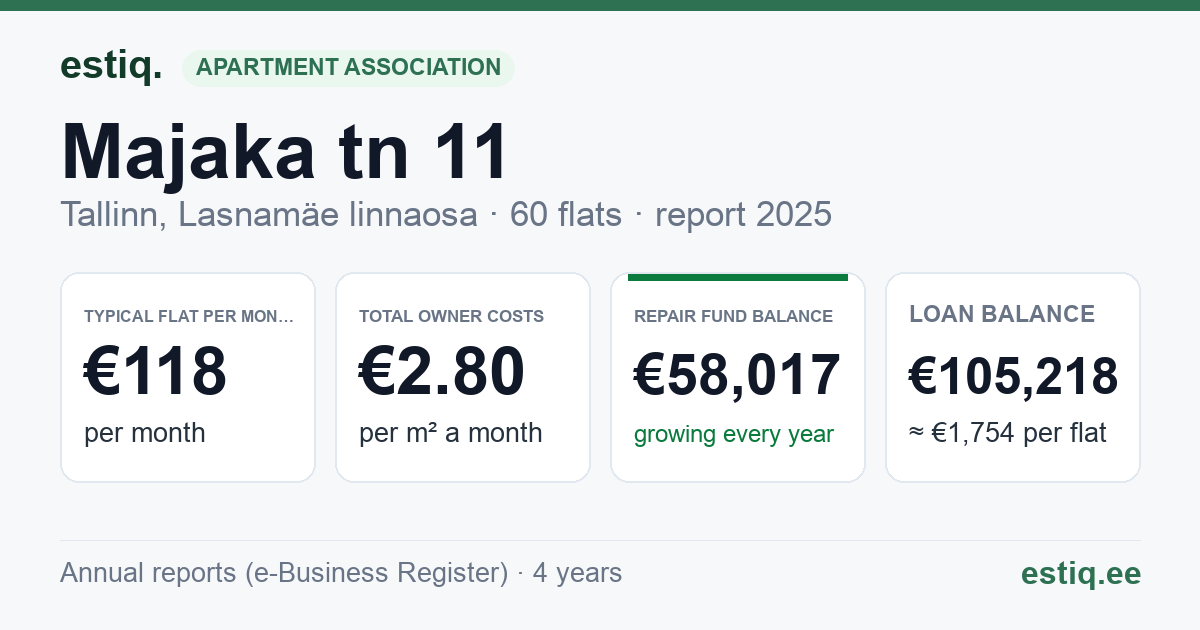Select the €2.80 value

[x=441, y=372]
